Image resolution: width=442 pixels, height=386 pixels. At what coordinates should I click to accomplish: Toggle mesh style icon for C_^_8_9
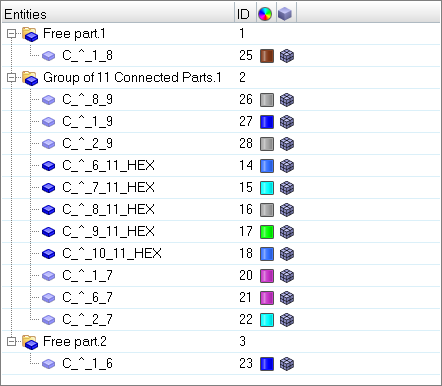click(x=287, y=100)
